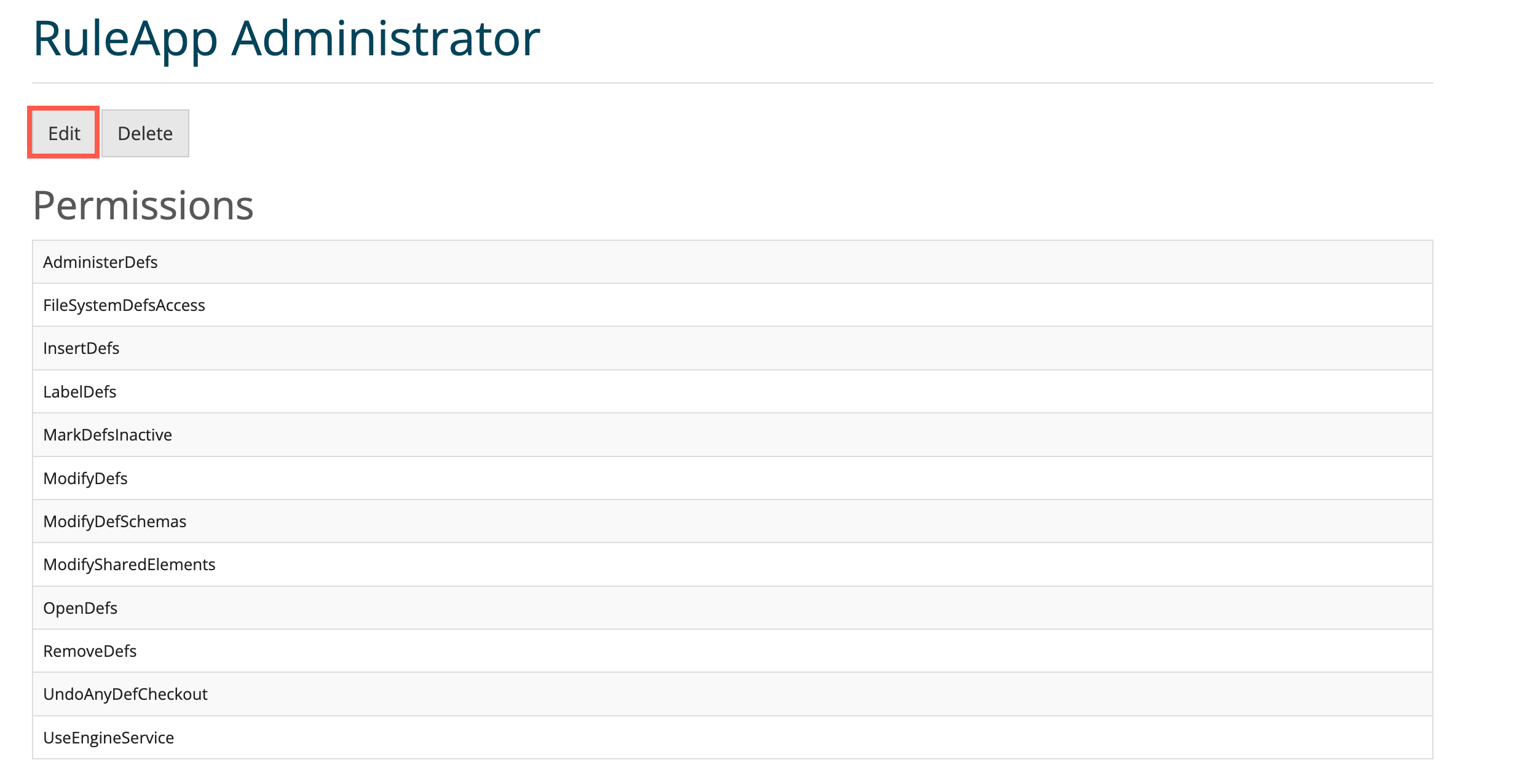Click the ModifySharedElements permission entry
Image resolution: width=1538 pixels, height=784 pixels.
click(129, 565)
